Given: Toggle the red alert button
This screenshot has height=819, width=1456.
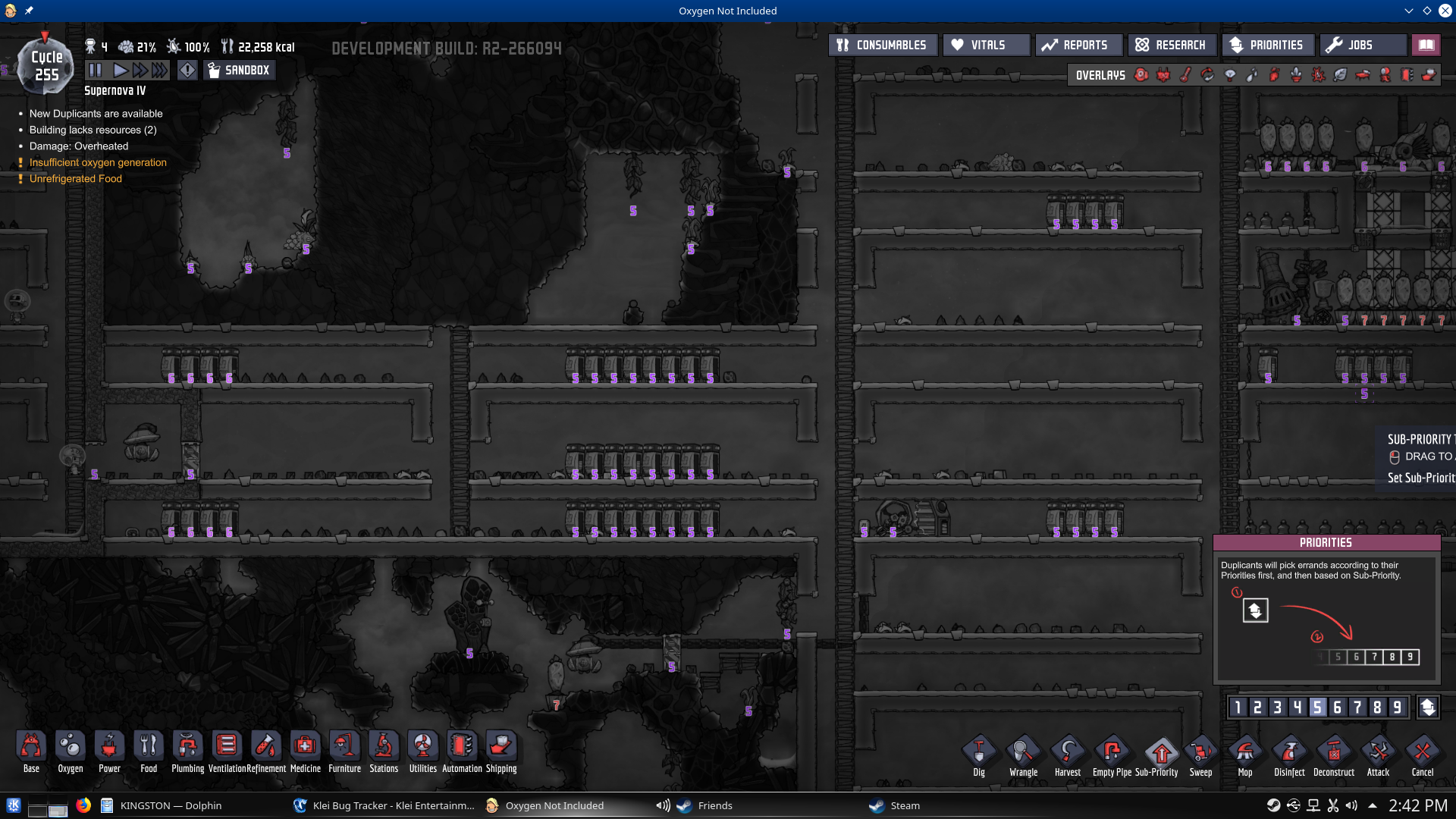Looking at the screenshot, I should point(187,71).
